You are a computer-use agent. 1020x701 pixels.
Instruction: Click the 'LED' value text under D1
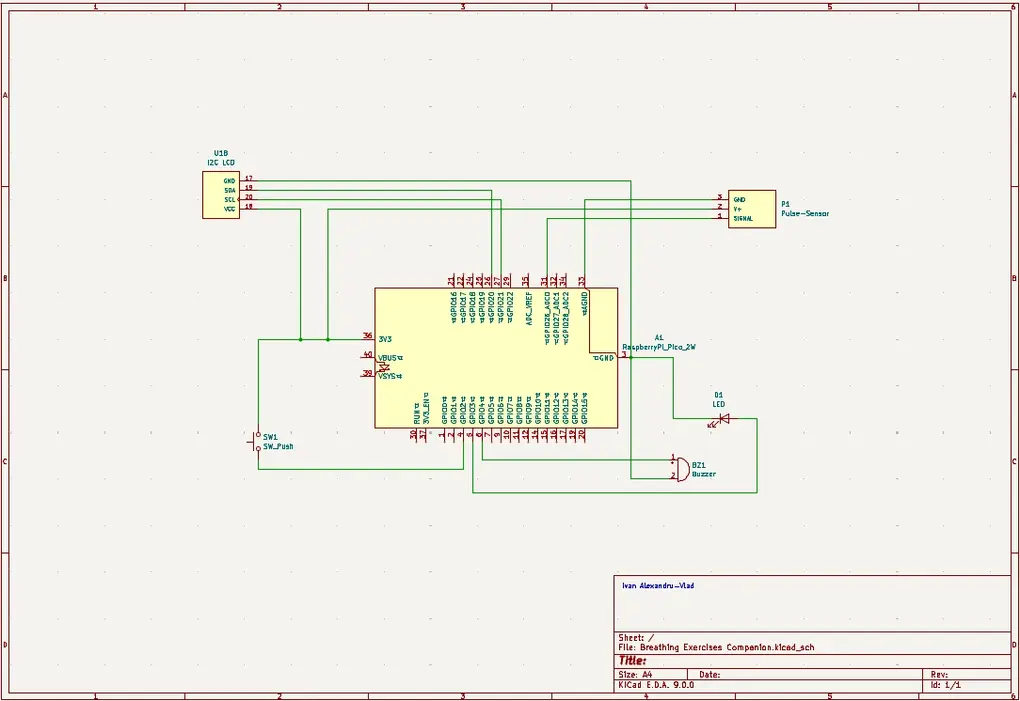click(719, 404)
